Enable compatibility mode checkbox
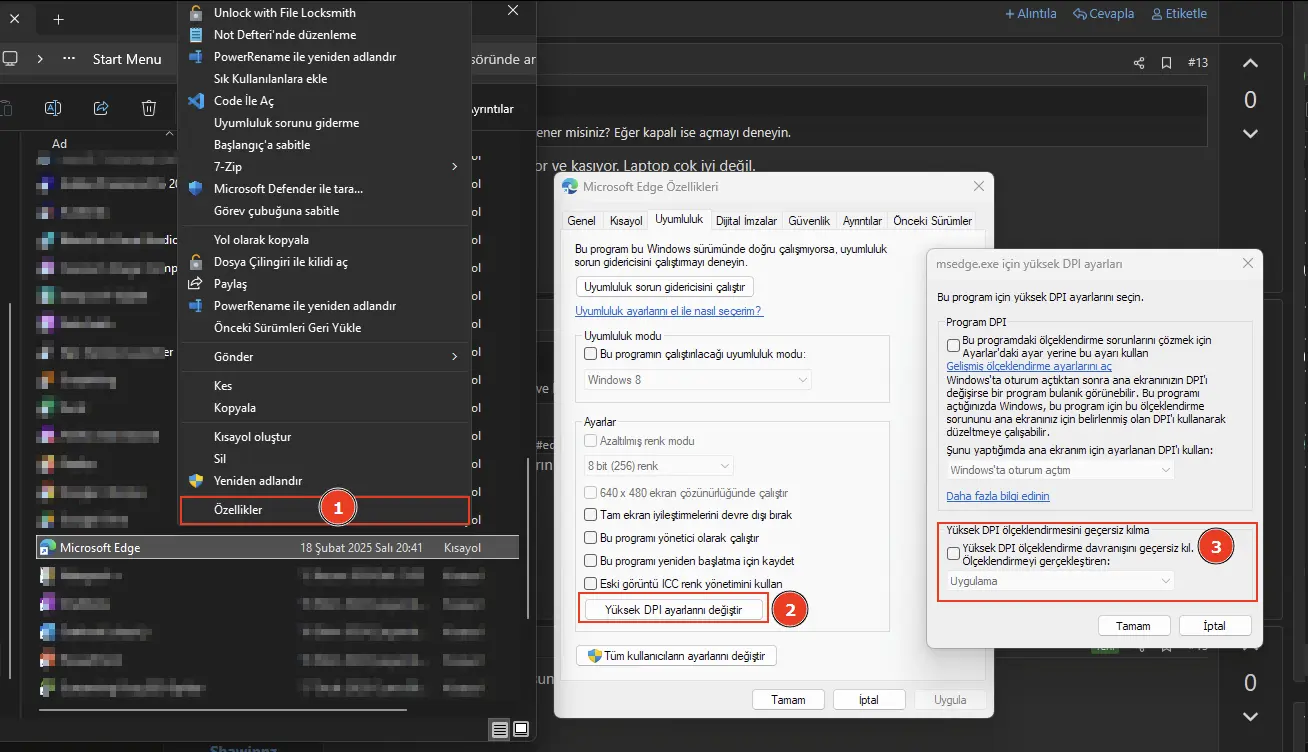 [590, 354]
